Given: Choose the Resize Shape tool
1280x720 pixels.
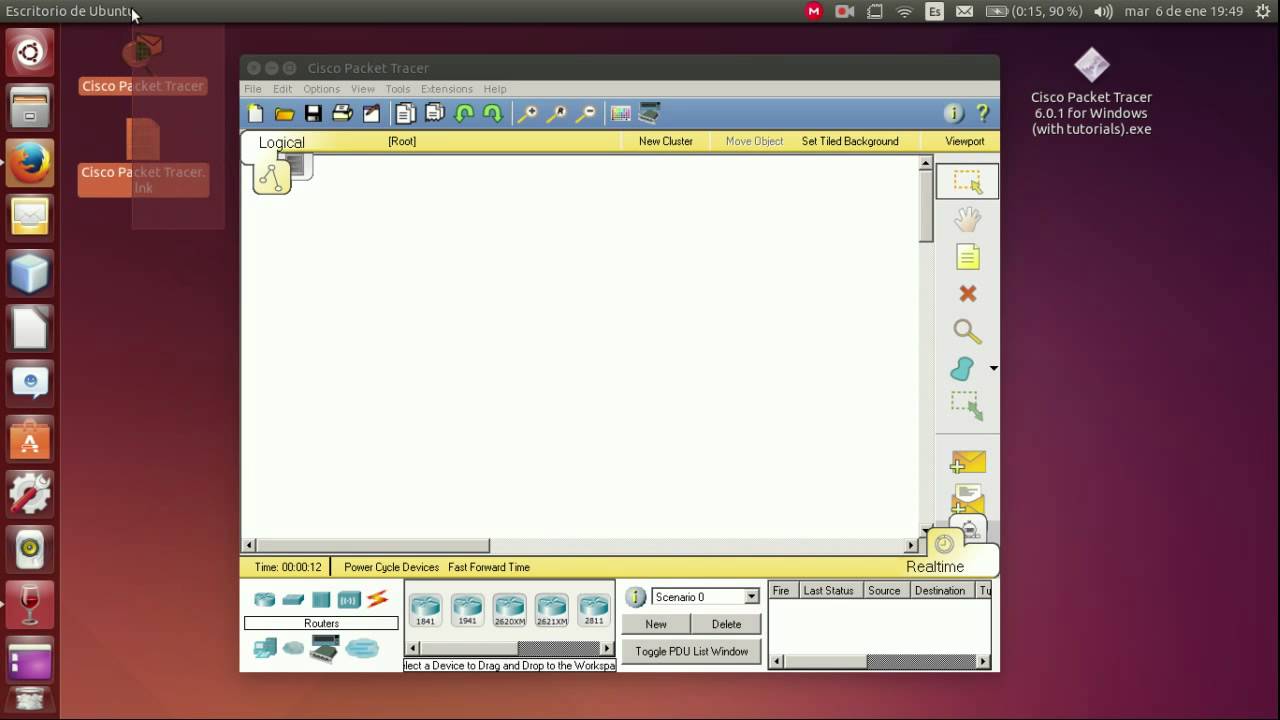Looking at the screenshot, I should click(967, 406).
